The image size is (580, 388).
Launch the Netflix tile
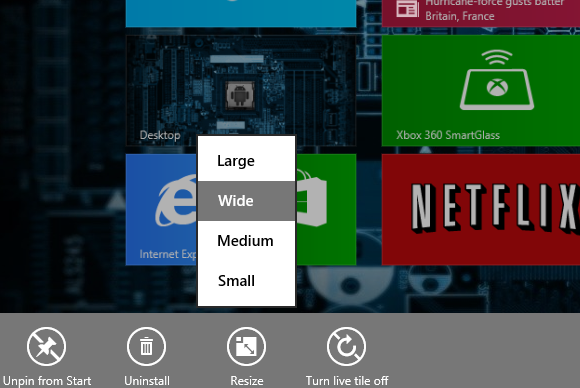(481, 210)
